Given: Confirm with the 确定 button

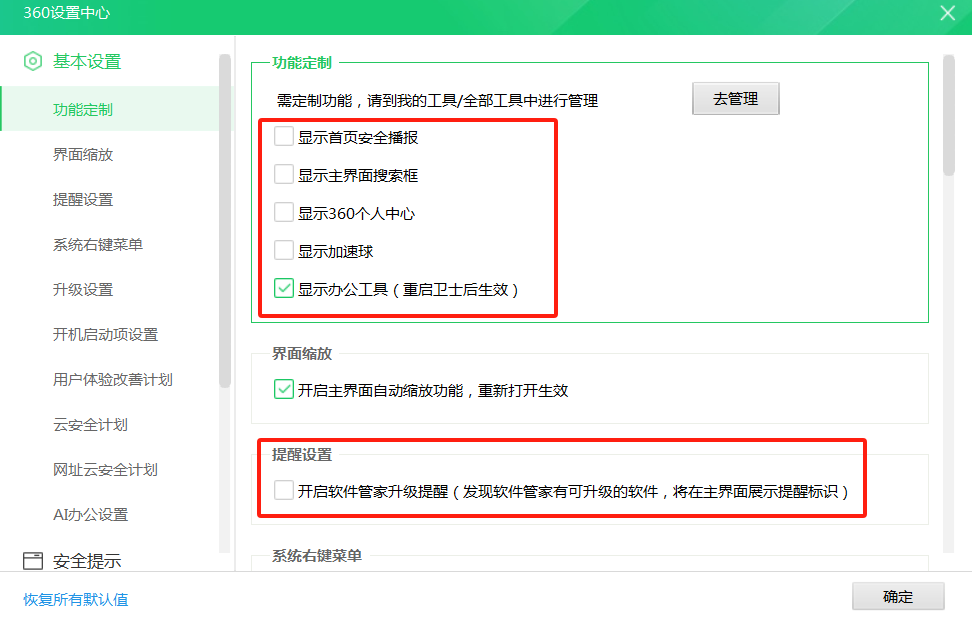Looking at the screenshot, I should point(898,596).
